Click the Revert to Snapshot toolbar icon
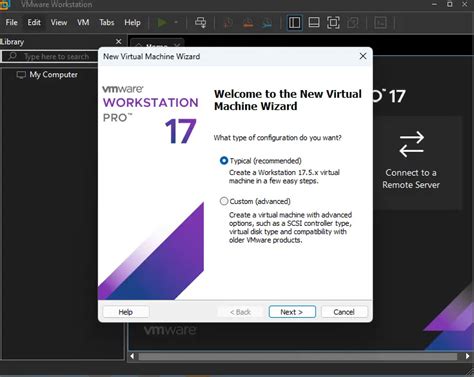The image size is (474, 377). [248, 23]
